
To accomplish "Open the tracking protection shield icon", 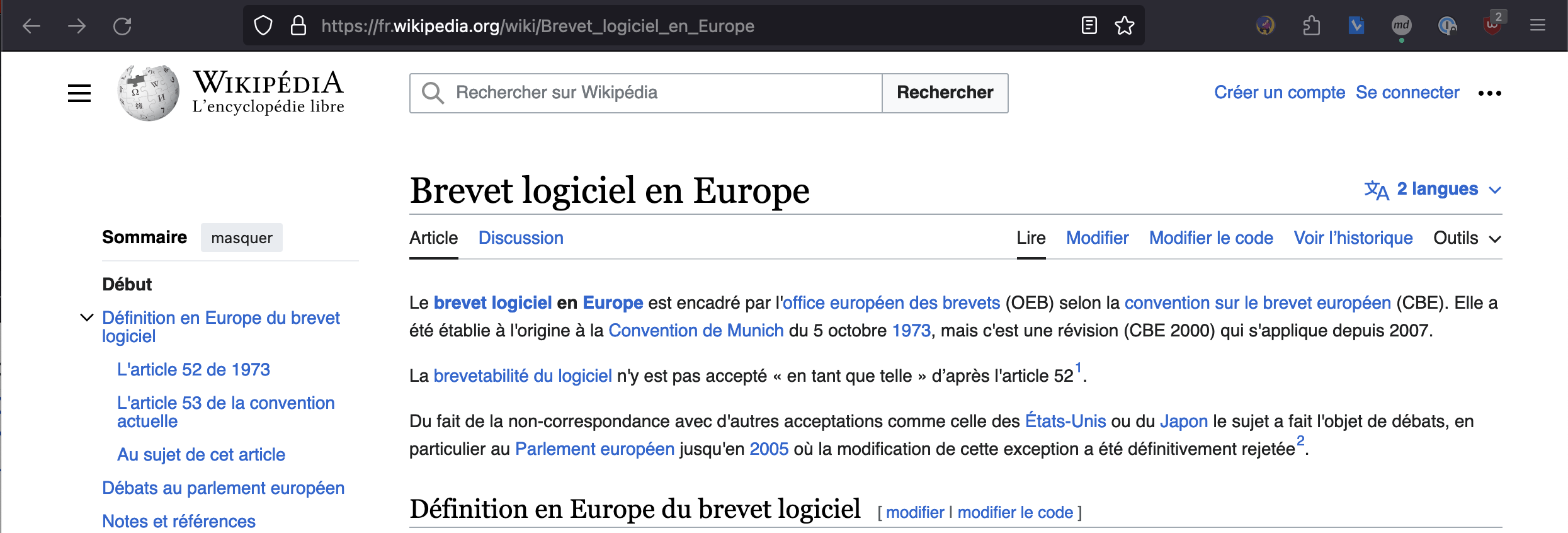I will click(x=263, y=26).
